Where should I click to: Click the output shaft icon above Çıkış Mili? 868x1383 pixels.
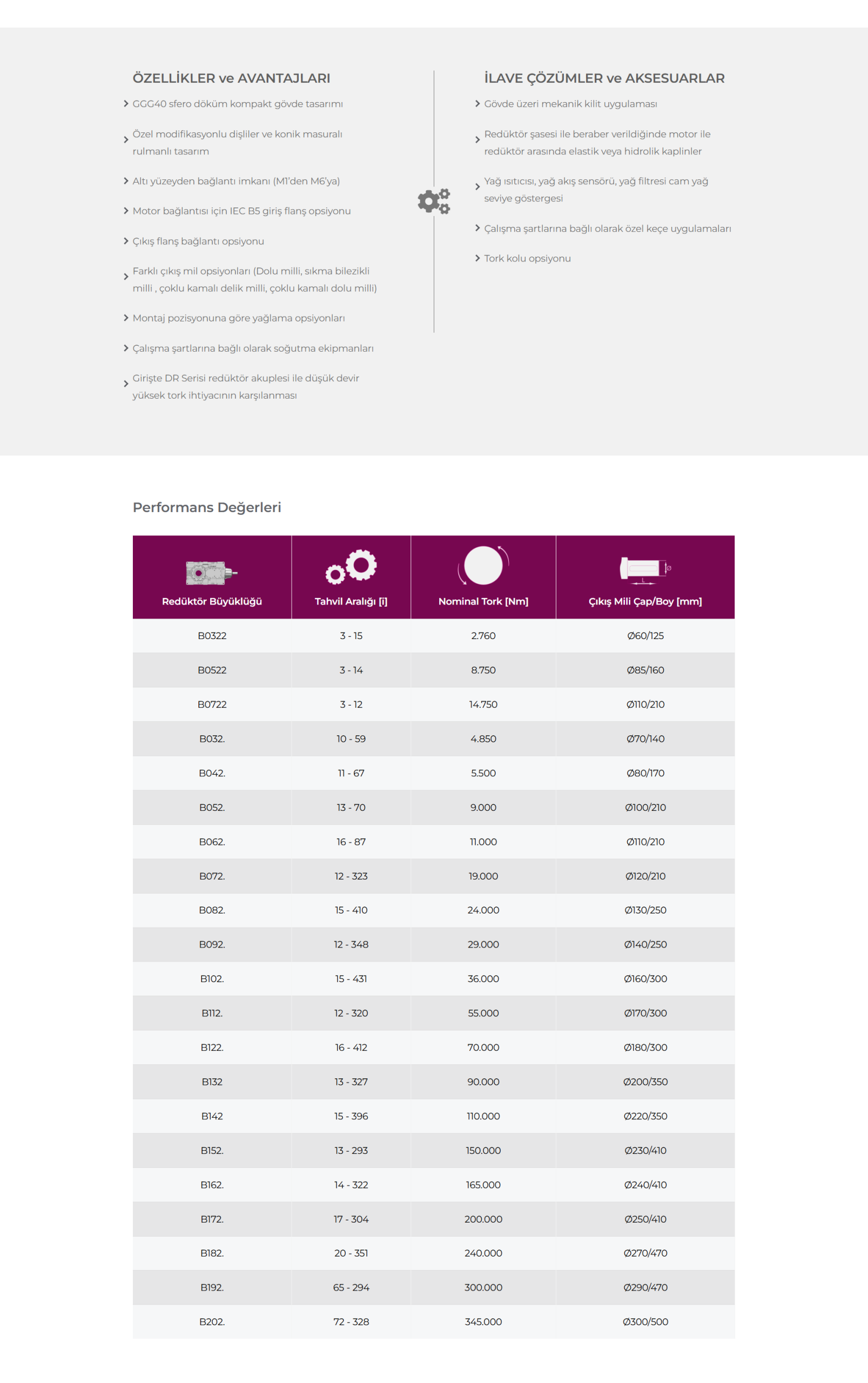(645, 570)
